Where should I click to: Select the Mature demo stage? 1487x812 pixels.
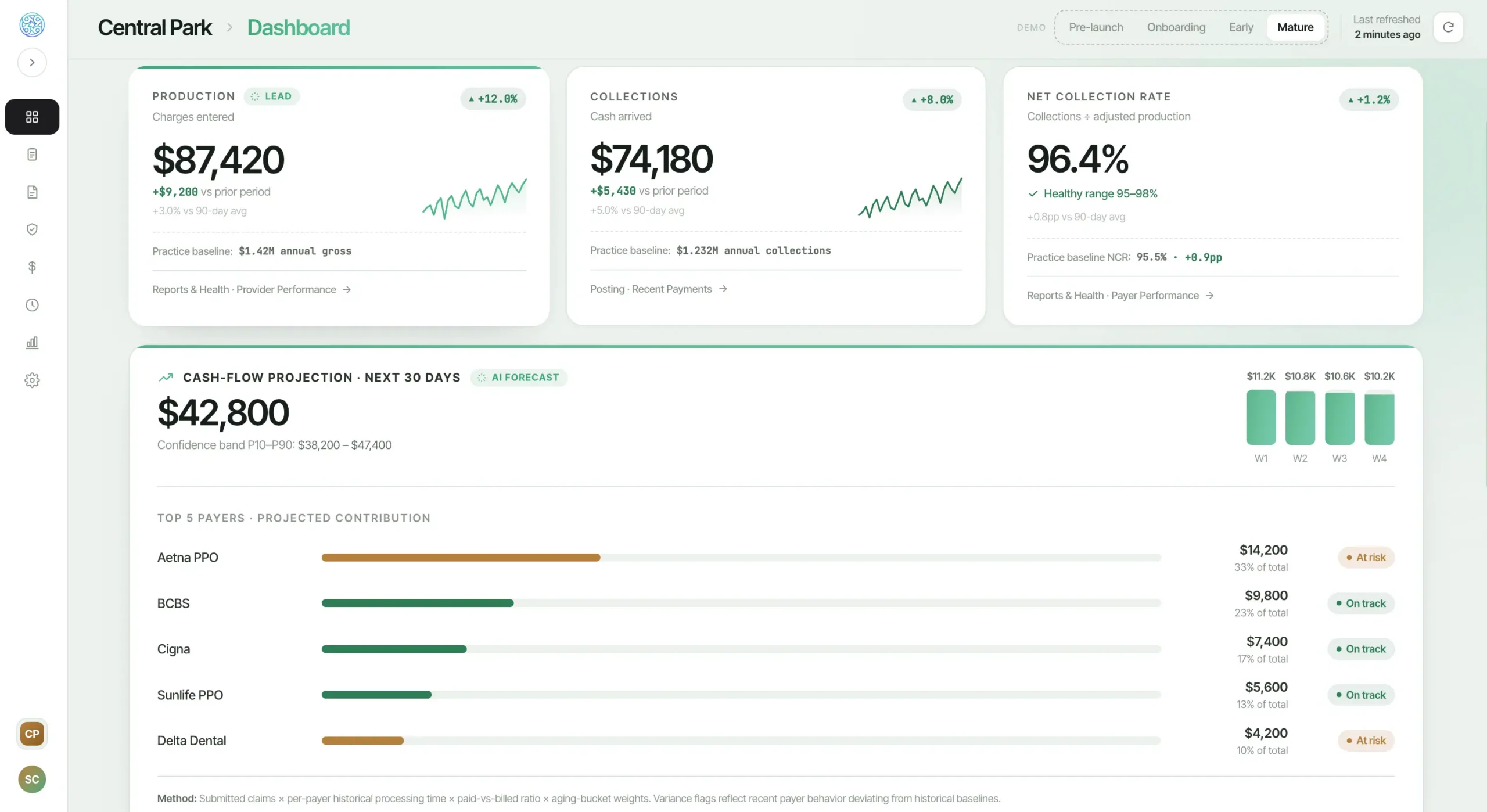(1295, 27)
